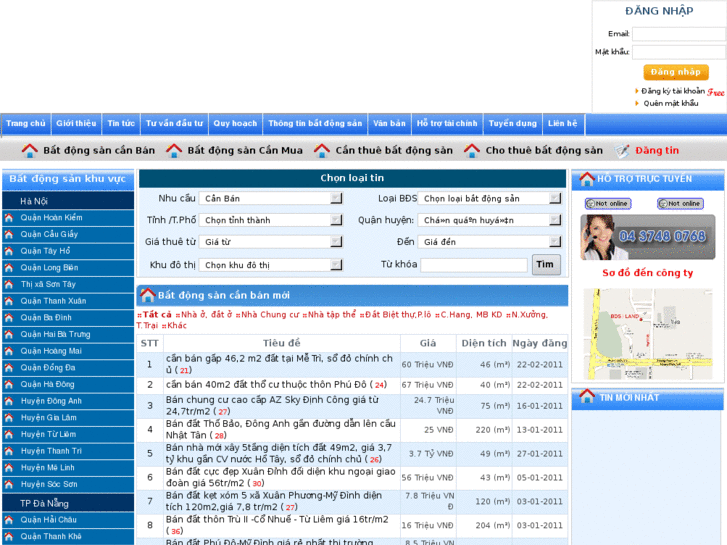Click house icon beside Bất động sản Cần Mua

point(174,150)
